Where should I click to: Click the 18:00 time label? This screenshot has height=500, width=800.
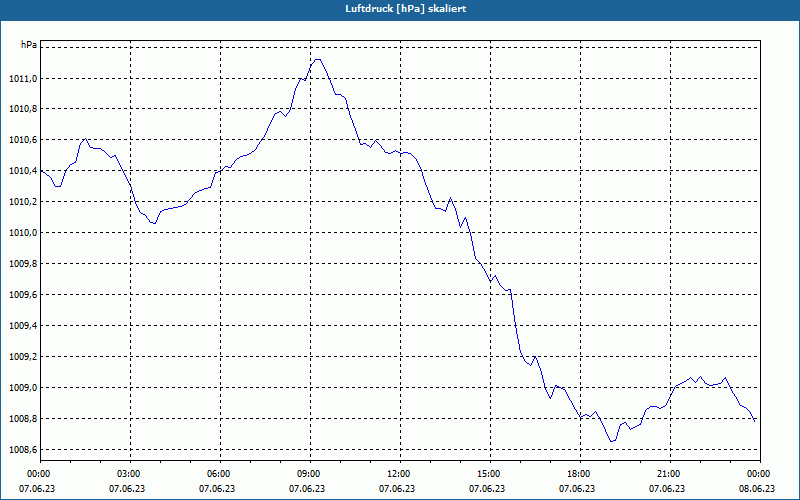[x=581, y=474]
